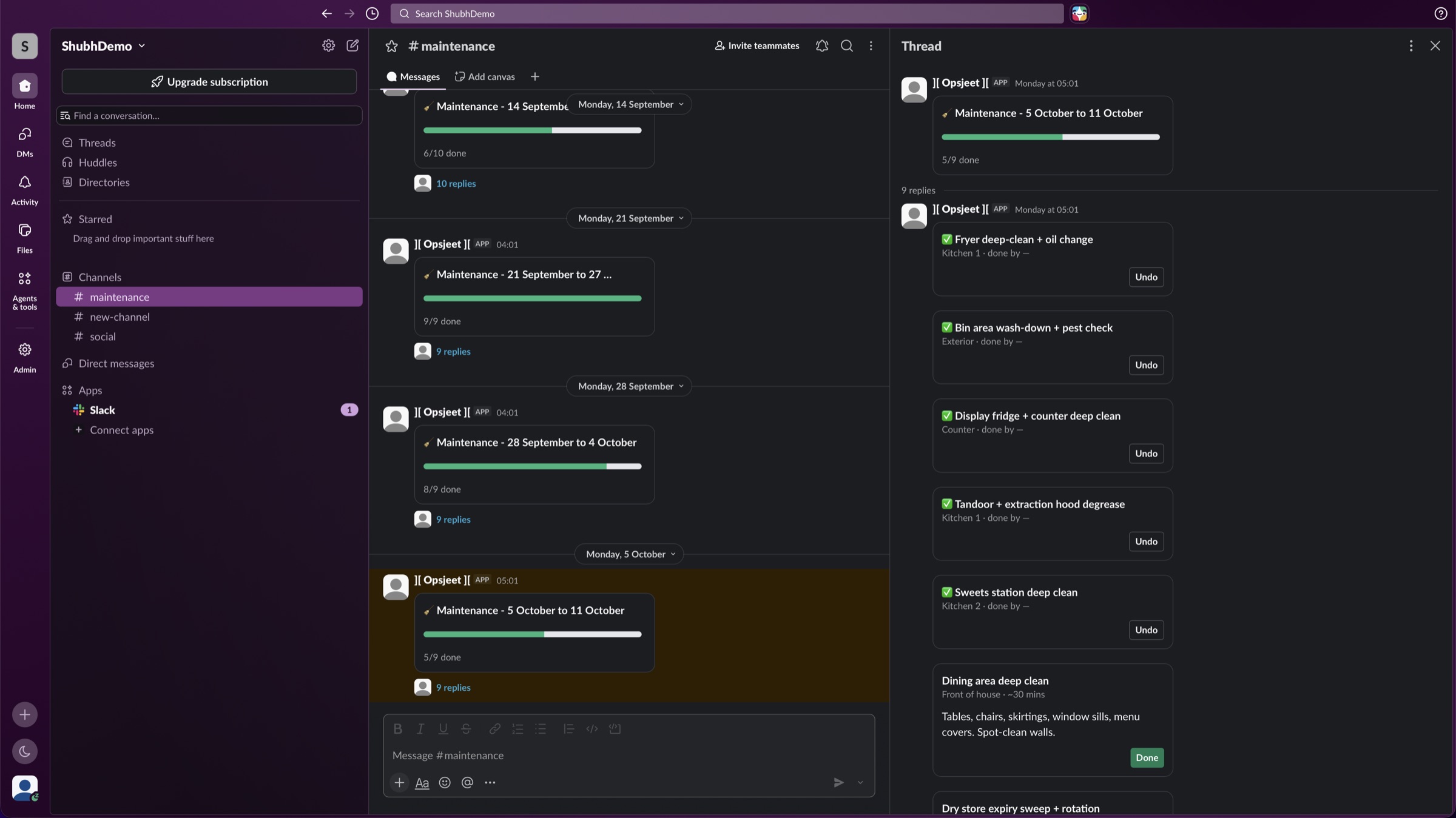Click the 28 September maintenance progress bar
The width and height of the screenshot is (1456, 818).
click(532, 466)
